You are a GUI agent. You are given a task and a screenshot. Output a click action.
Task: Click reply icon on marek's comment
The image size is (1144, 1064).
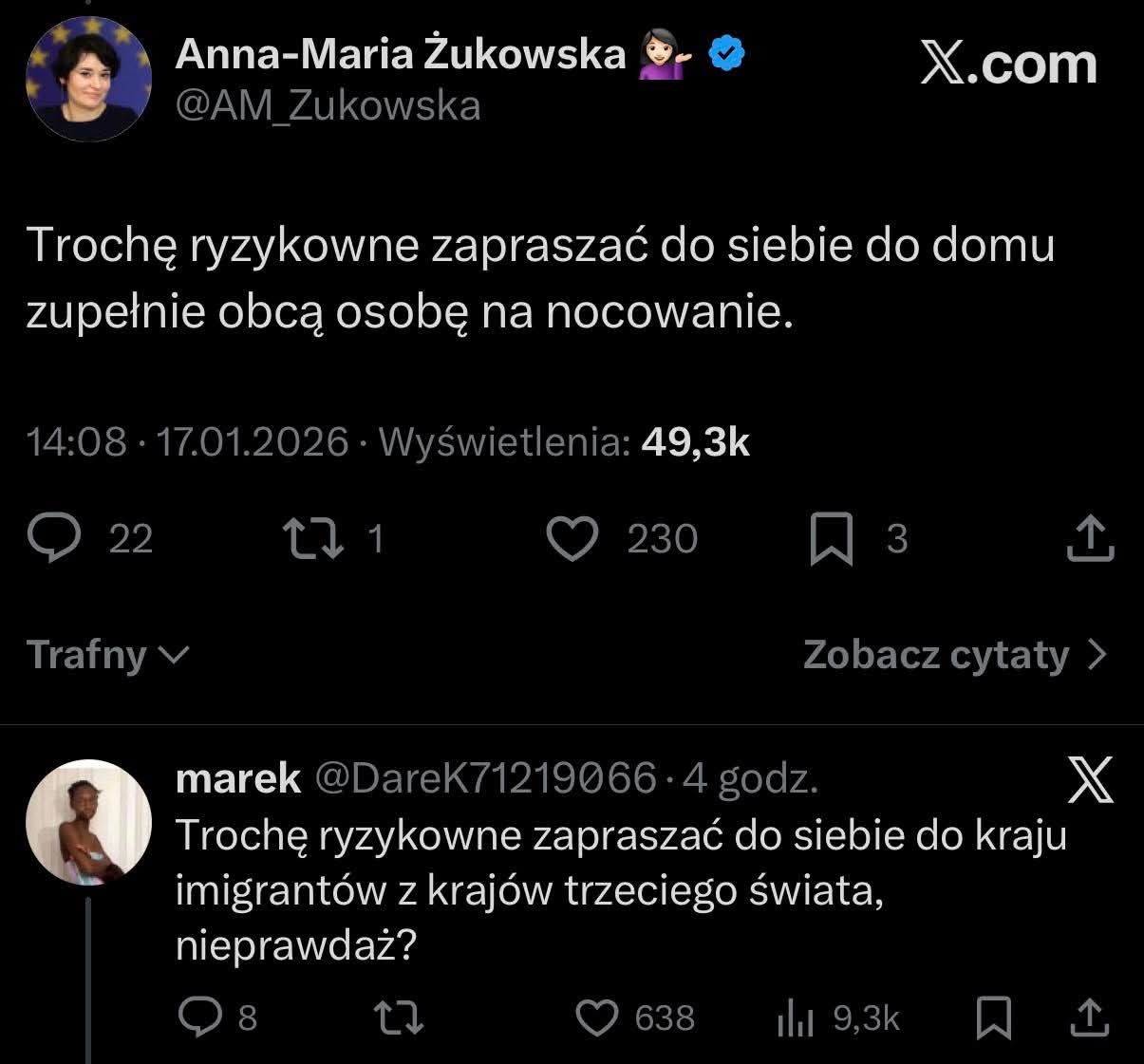point(200,1018)
